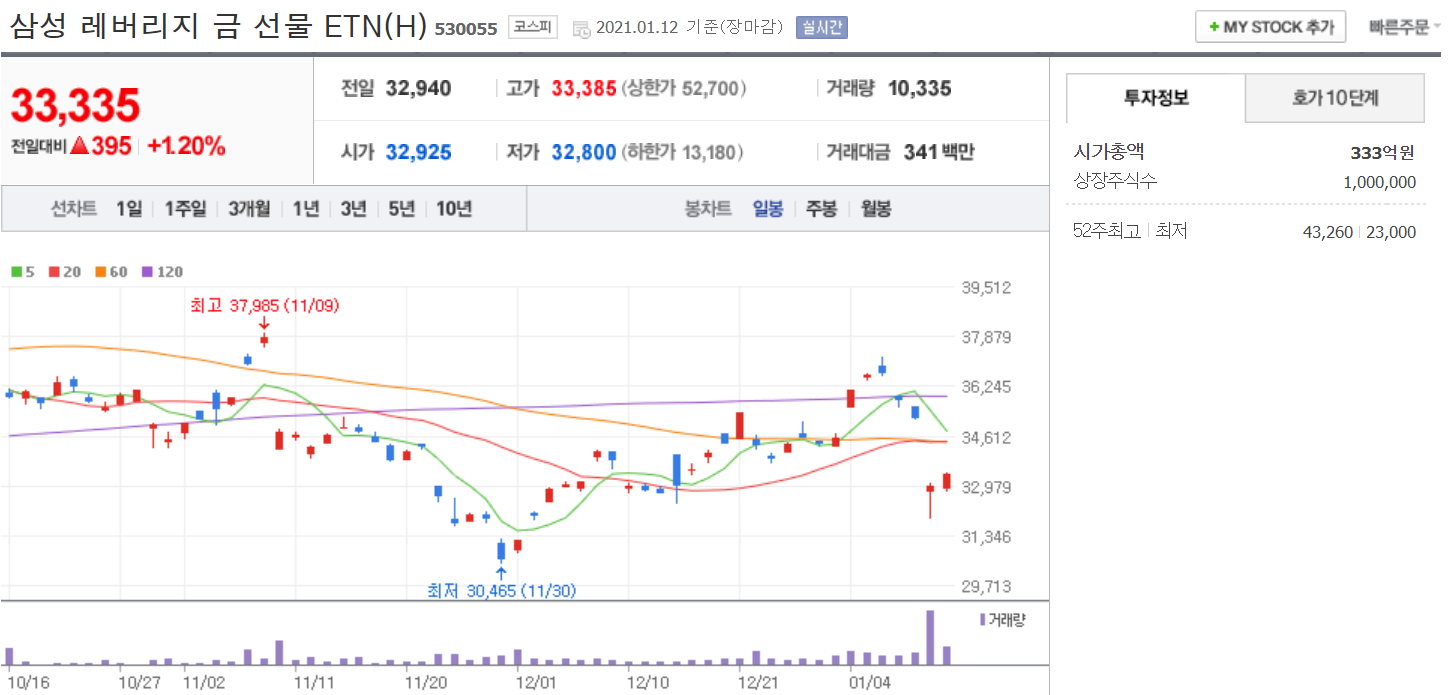This screenshot has width=1452, height=695.
Task: Open the 호가10단계 tab
Action: tap(1334, 98)
